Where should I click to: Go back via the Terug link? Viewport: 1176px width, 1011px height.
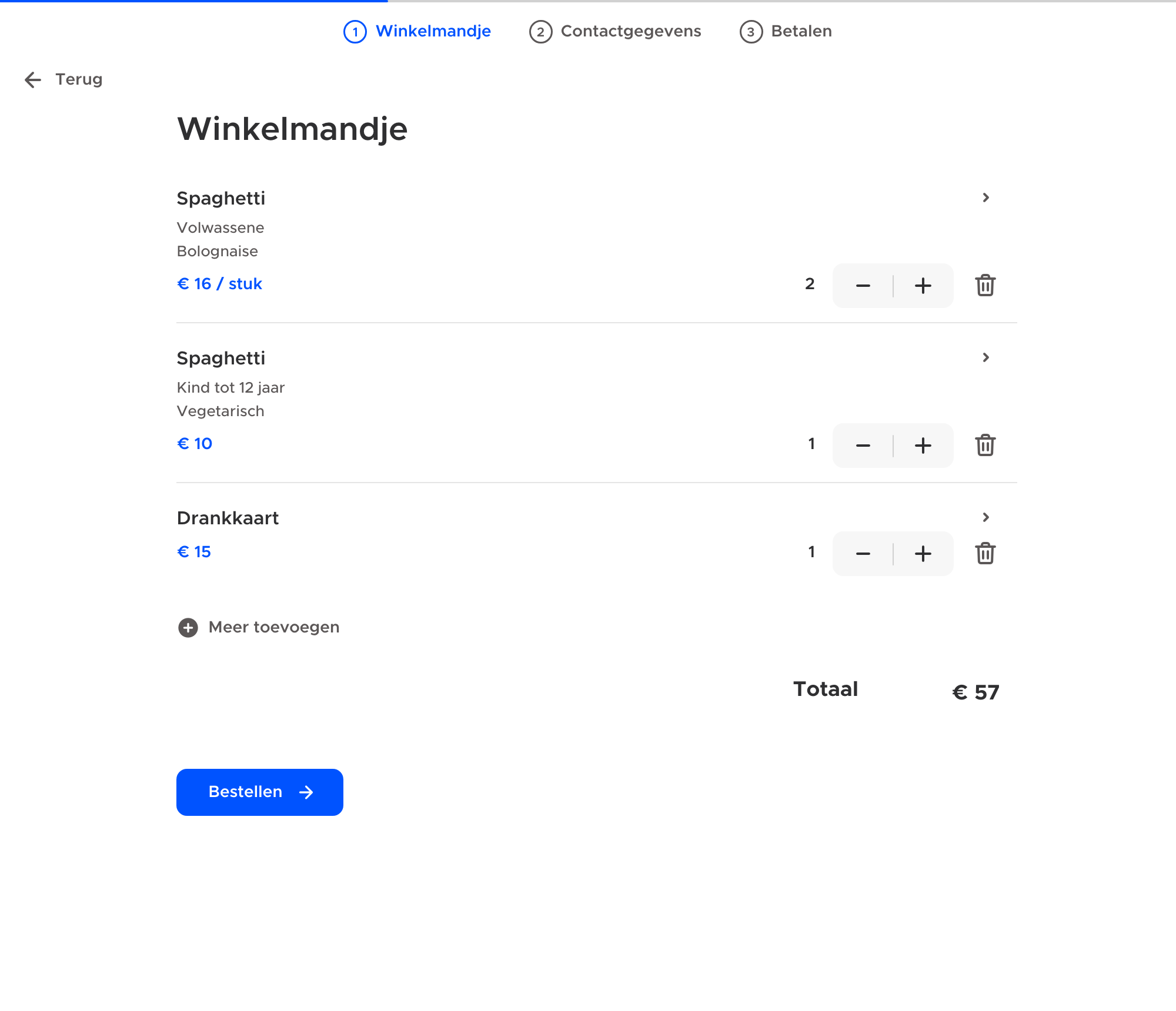pyautogui.click(x=79, y=79)
